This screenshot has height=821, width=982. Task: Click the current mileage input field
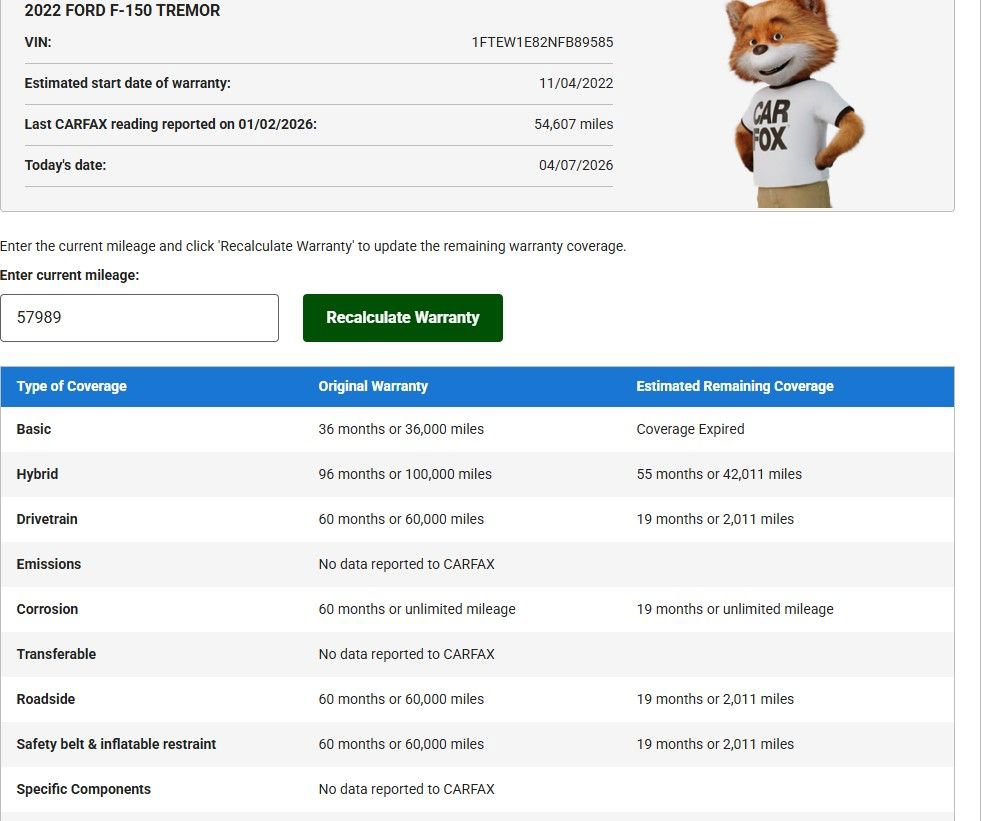[139, 318]
